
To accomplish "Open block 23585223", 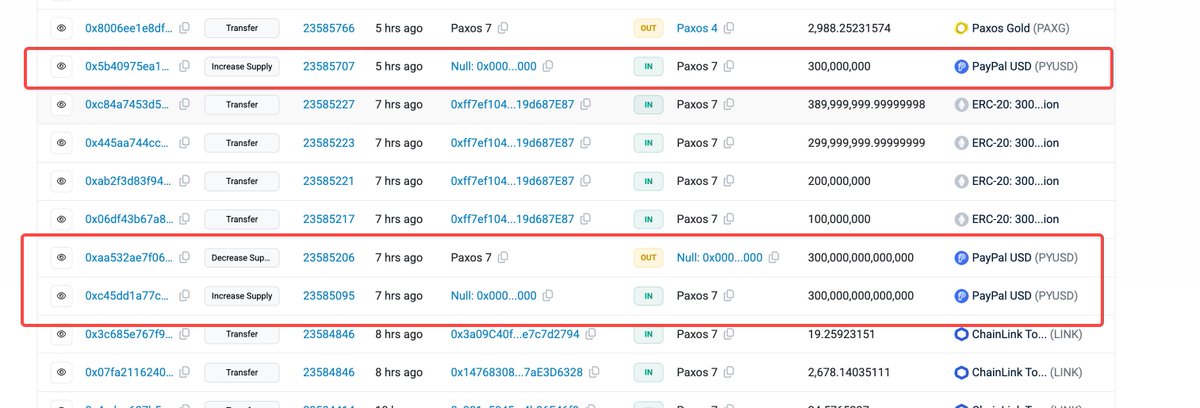I will click(329, 143).
